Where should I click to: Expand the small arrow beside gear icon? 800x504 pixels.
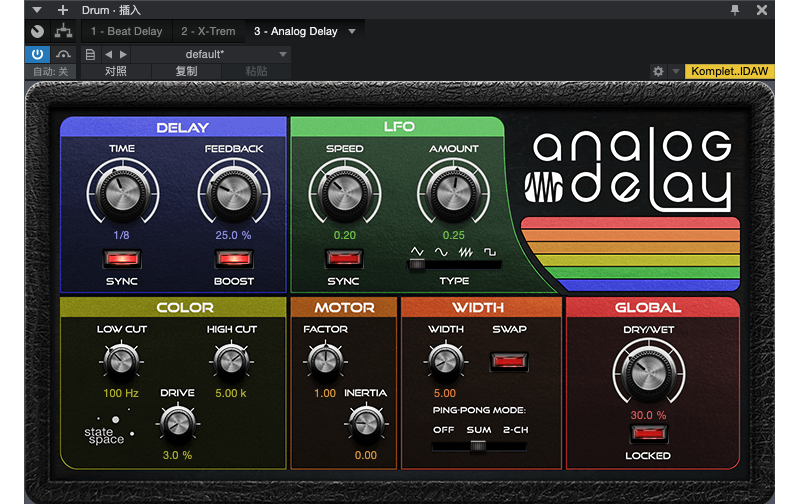(676, 71)
